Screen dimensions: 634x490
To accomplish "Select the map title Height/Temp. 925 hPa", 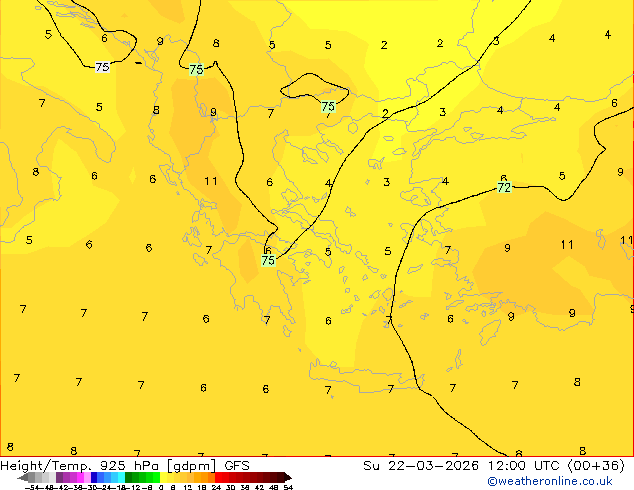I will coord(79,465).
